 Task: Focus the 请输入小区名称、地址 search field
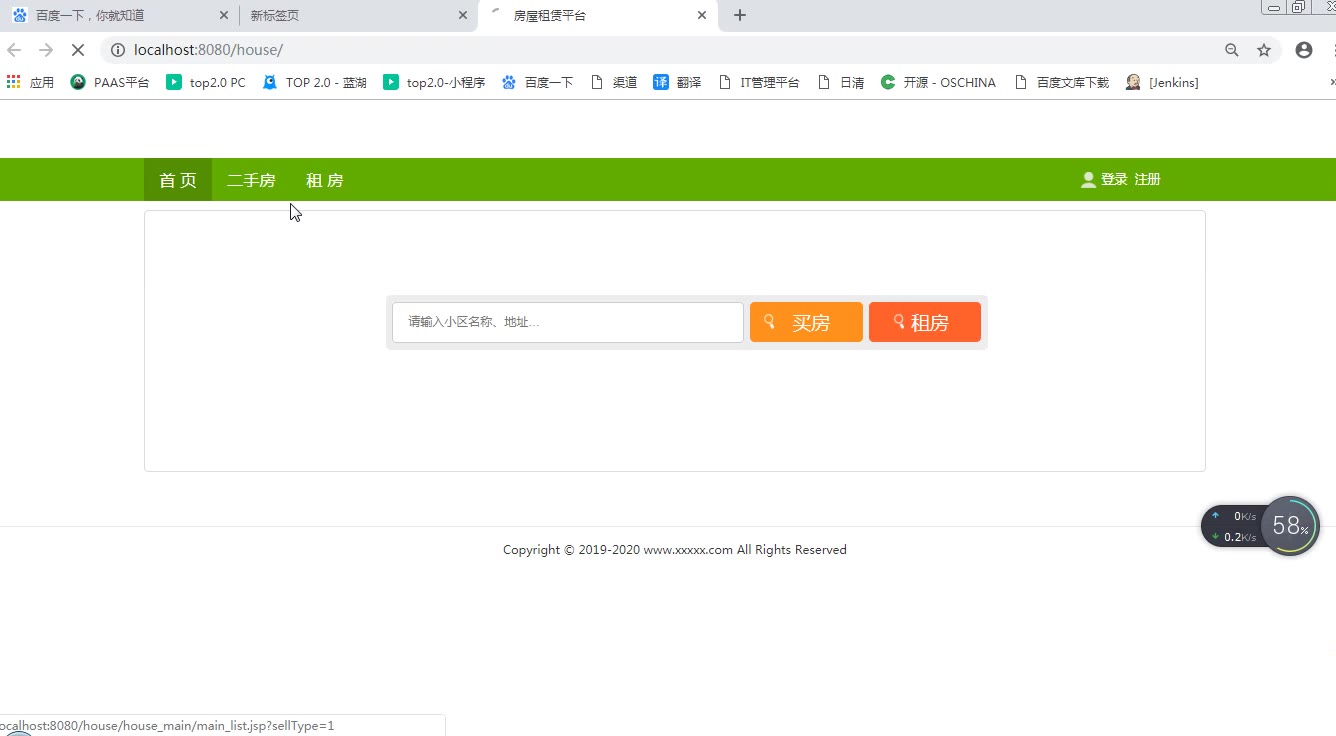568,322
